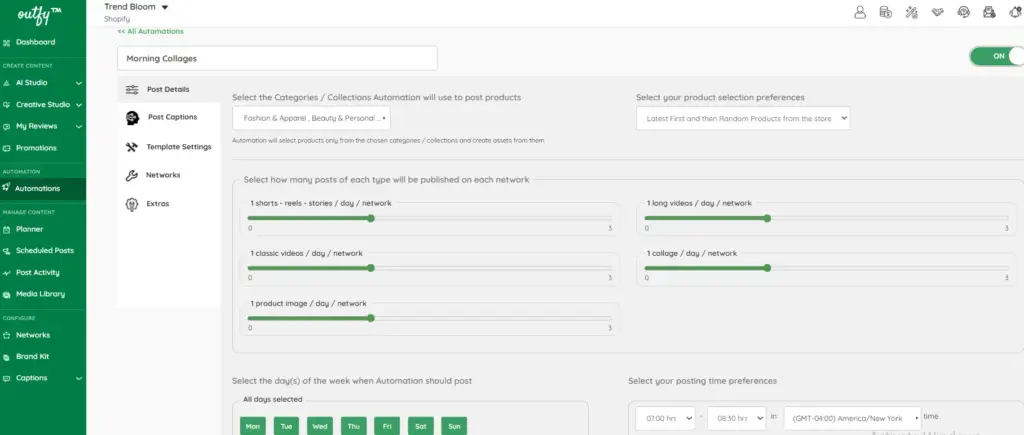Click the Captions sidebar icon
Image resolution: width=1024 pixels, height=435 pixels.
pos(7,378)
